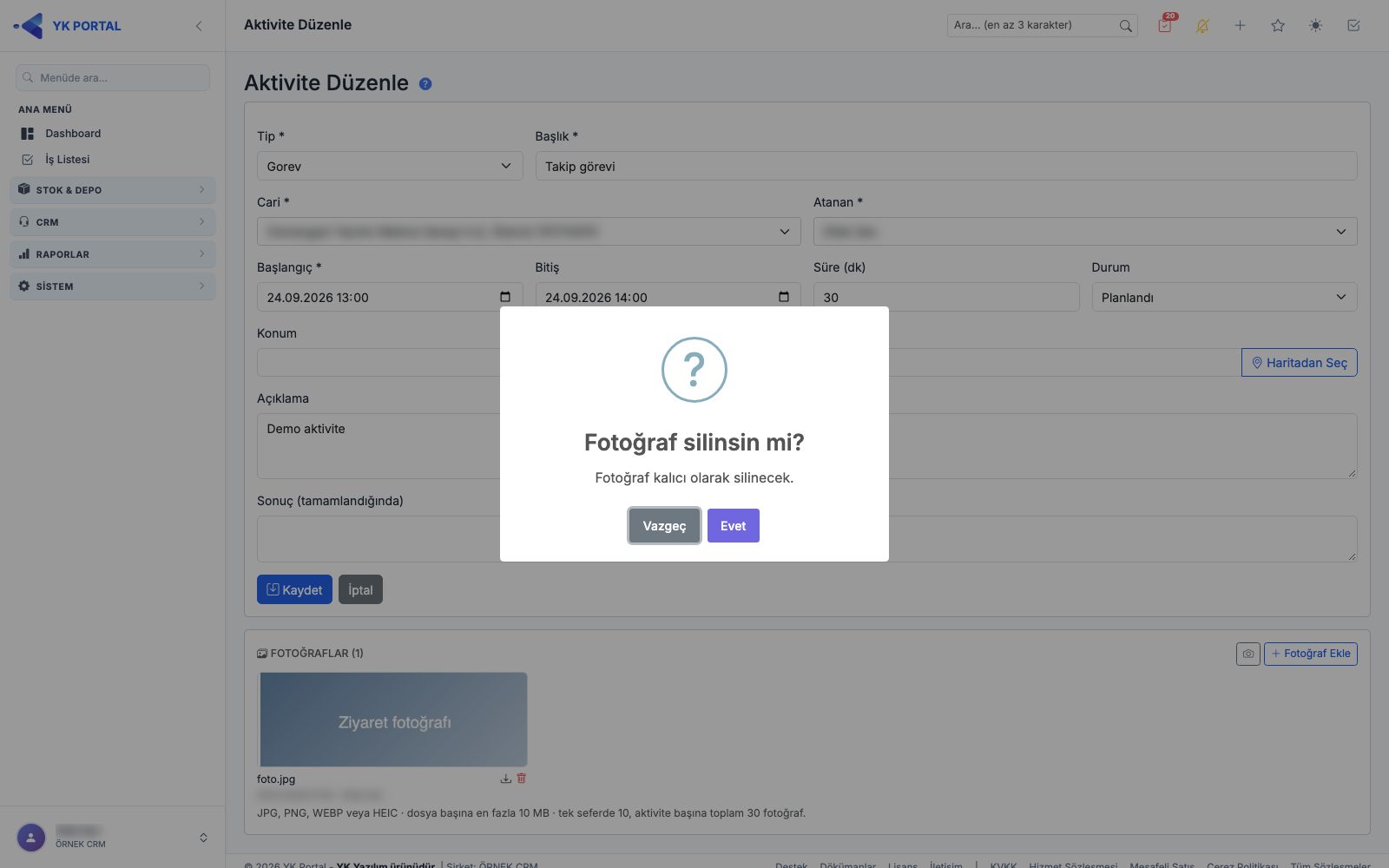
Task: Click the Haritadan Seç button
Action: (x=1300, y=363)
